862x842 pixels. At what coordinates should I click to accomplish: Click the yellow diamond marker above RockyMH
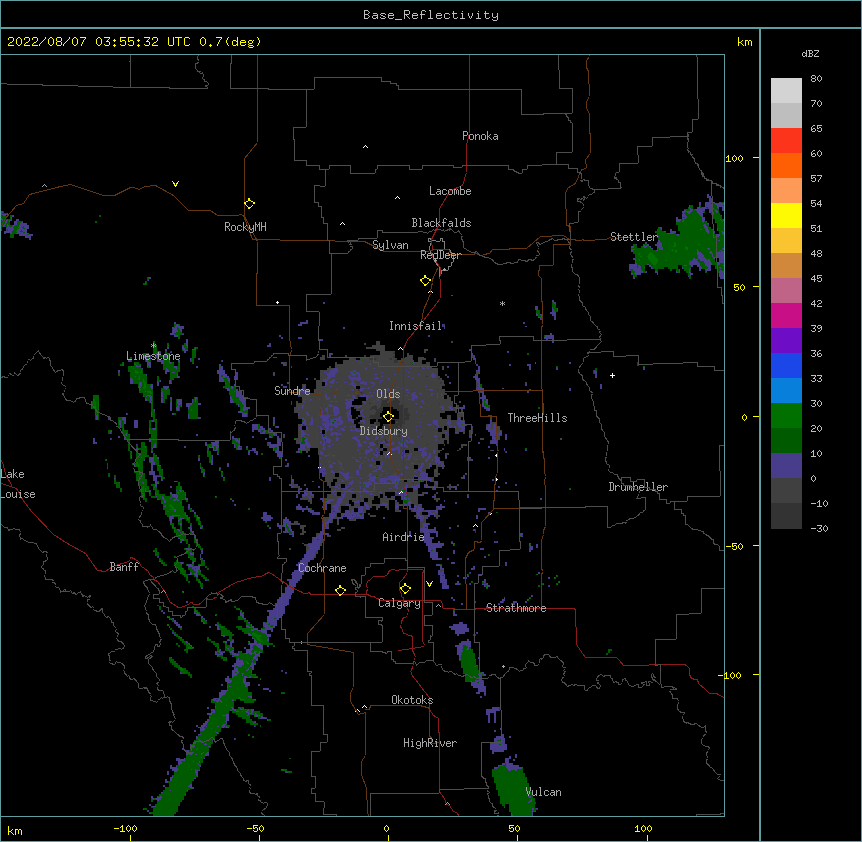[249, 204]
